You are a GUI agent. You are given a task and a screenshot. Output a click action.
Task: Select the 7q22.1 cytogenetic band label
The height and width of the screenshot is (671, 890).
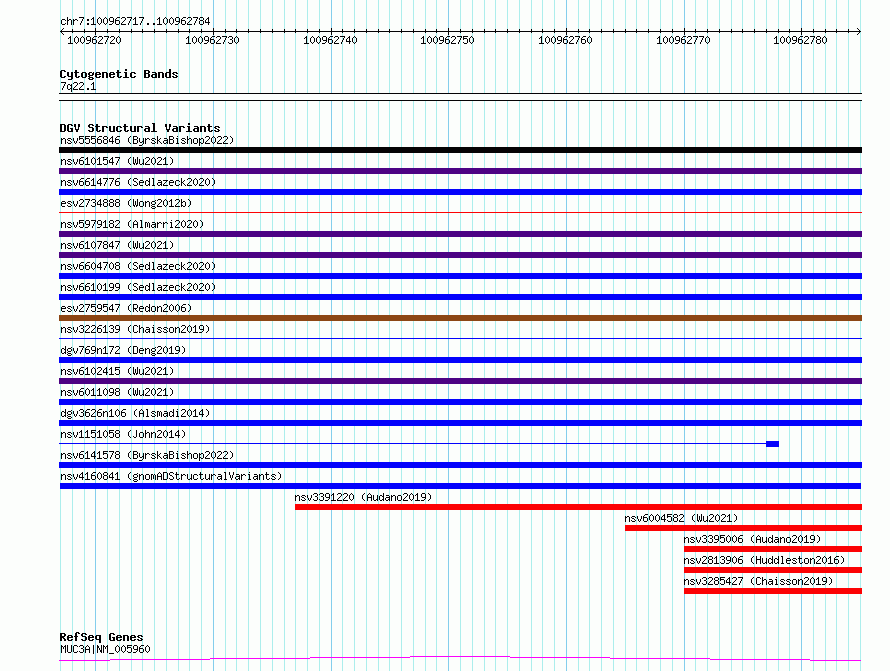78,86
